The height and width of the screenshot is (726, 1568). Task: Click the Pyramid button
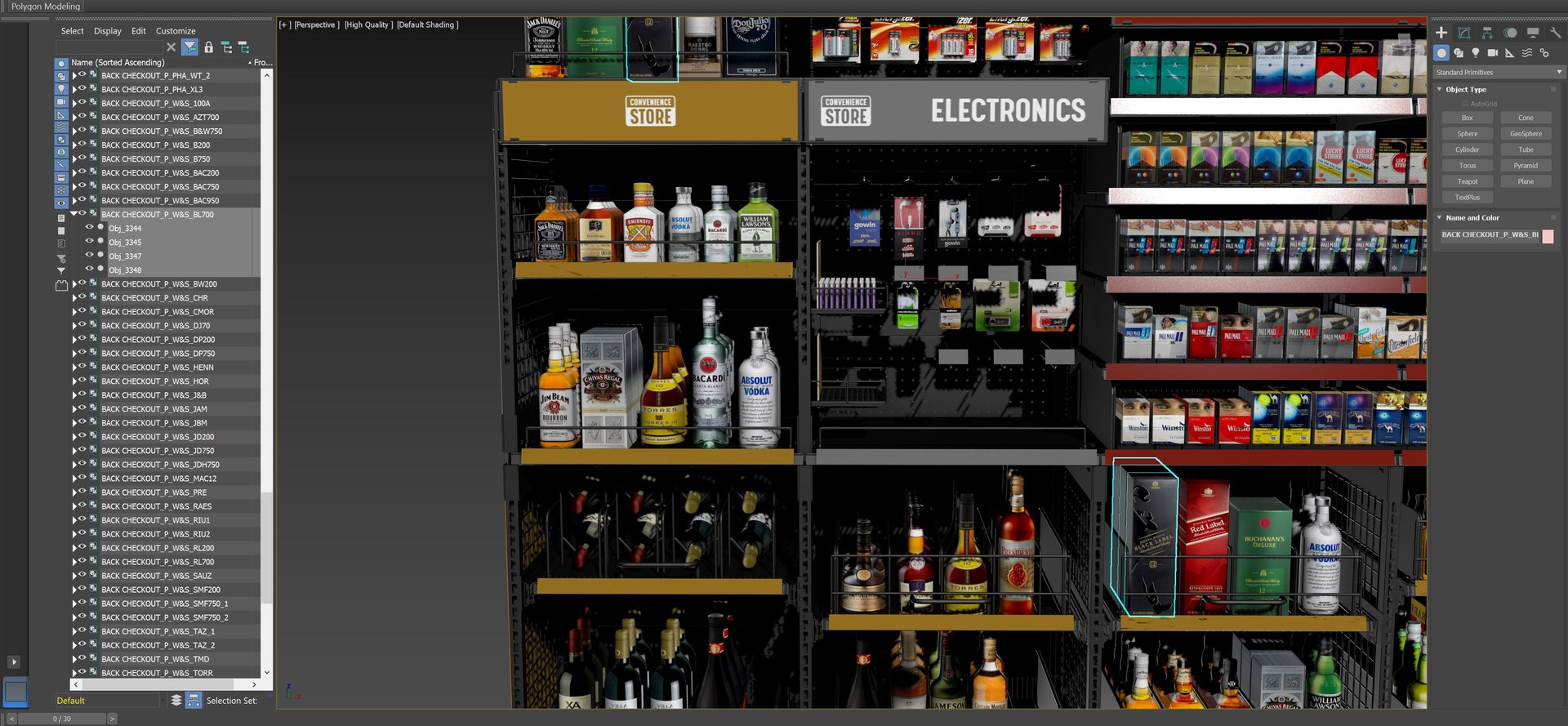pyautogui.click(x=1526, y=165)
